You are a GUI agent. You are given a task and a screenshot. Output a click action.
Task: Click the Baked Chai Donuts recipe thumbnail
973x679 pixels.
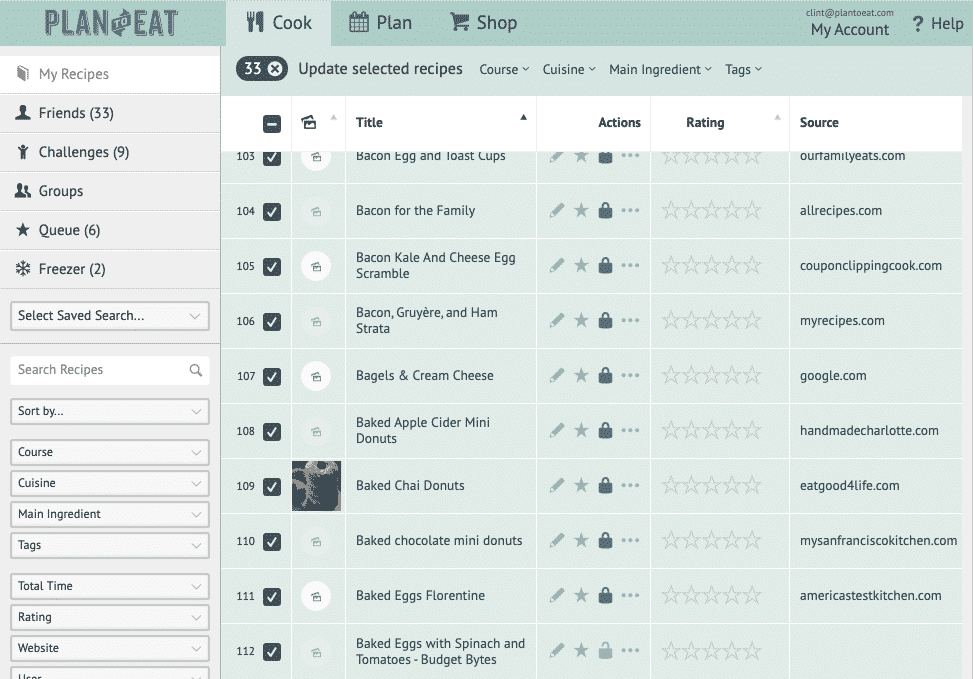click(316, 486)
